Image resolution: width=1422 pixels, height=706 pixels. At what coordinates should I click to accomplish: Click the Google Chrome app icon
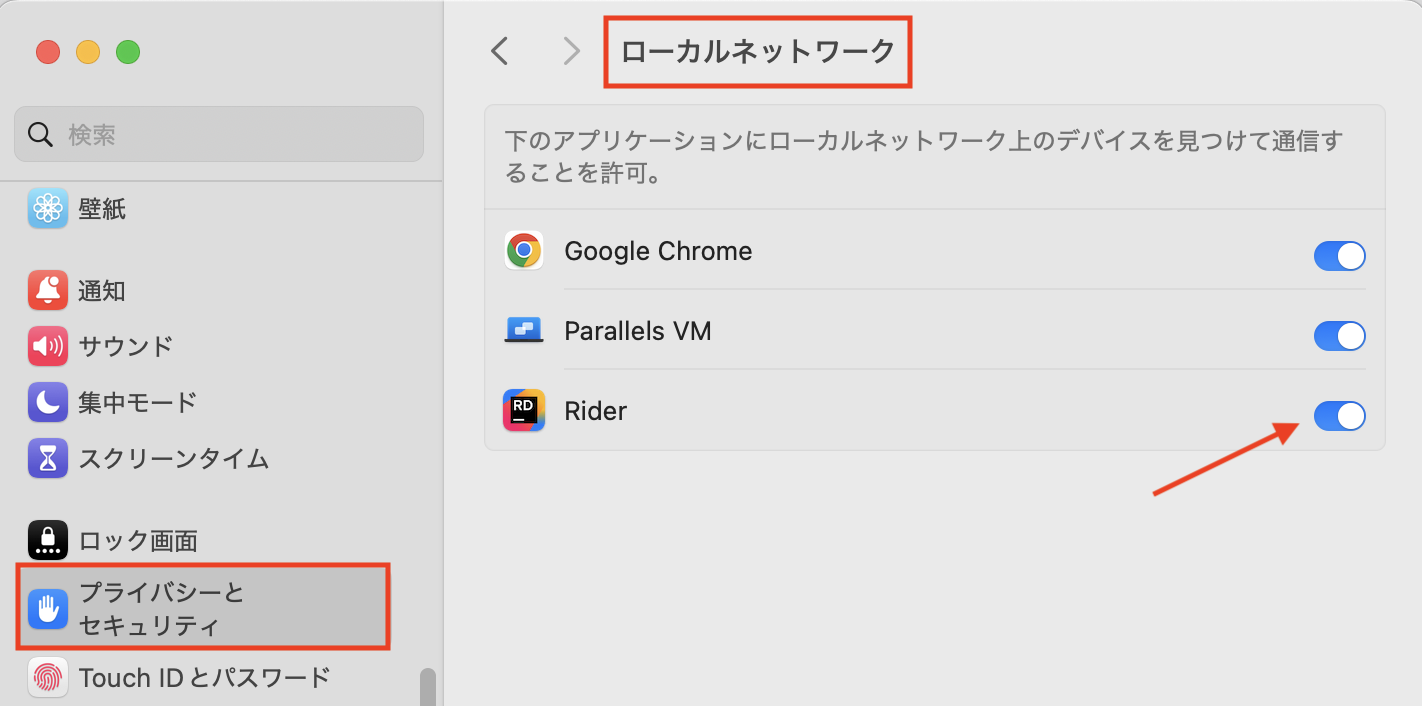pos(524,250)
